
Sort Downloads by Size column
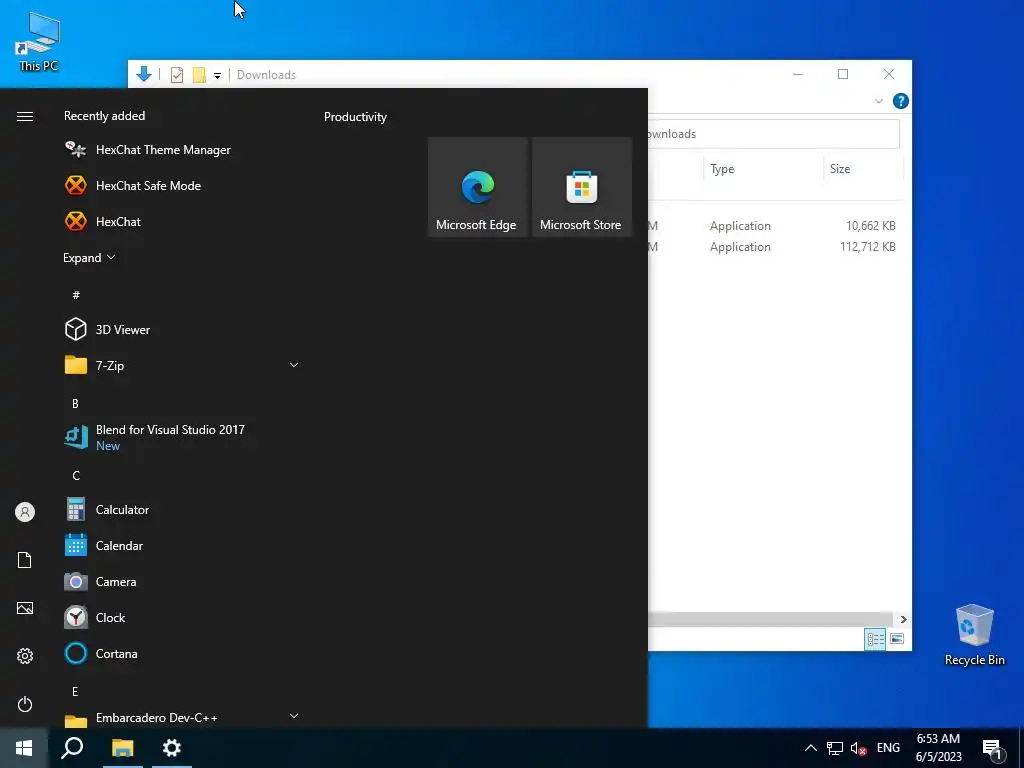point(863,169)
